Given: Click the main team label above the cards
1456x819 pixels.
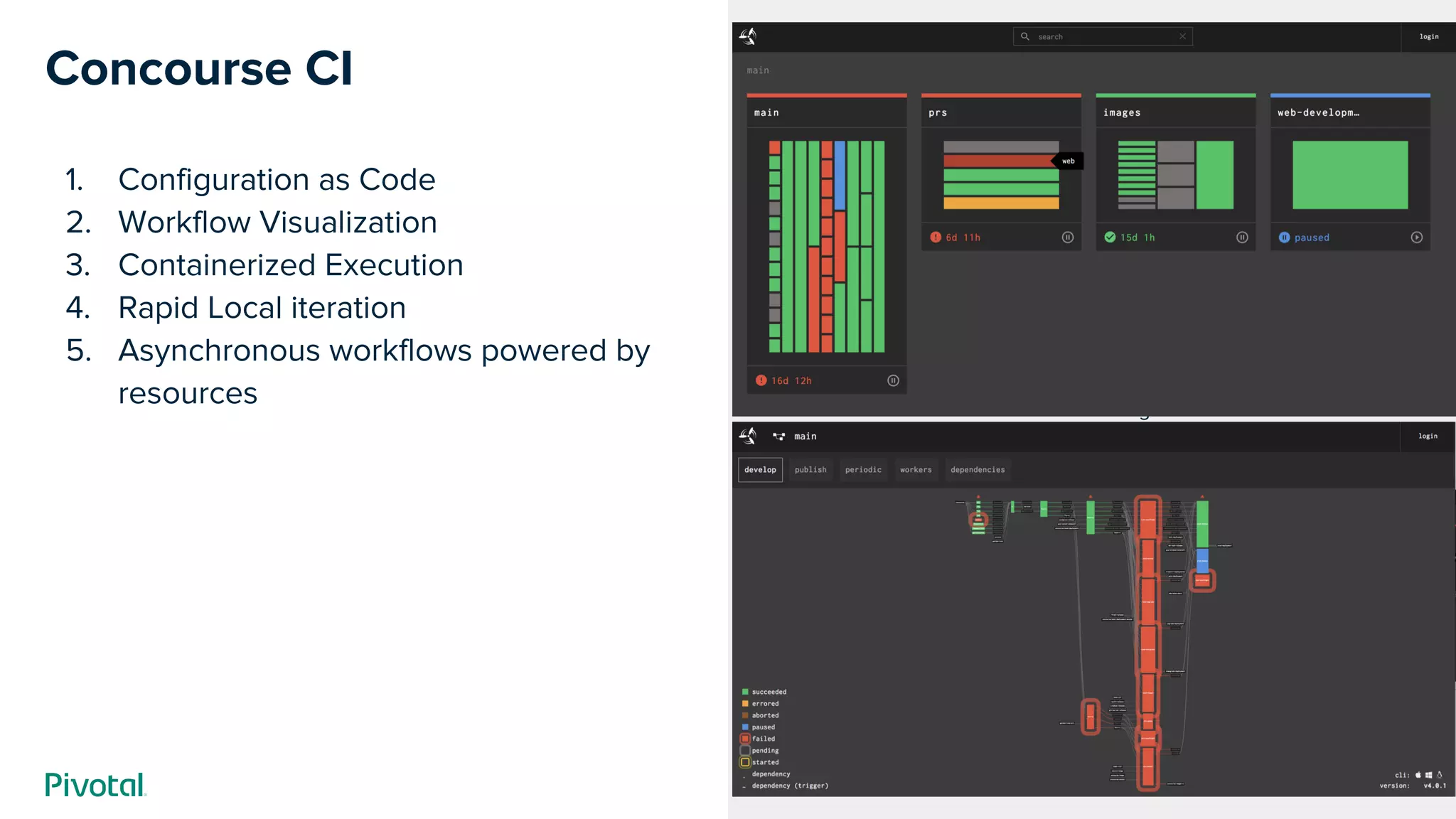Looking at the screenshot, I should (758, 70).
